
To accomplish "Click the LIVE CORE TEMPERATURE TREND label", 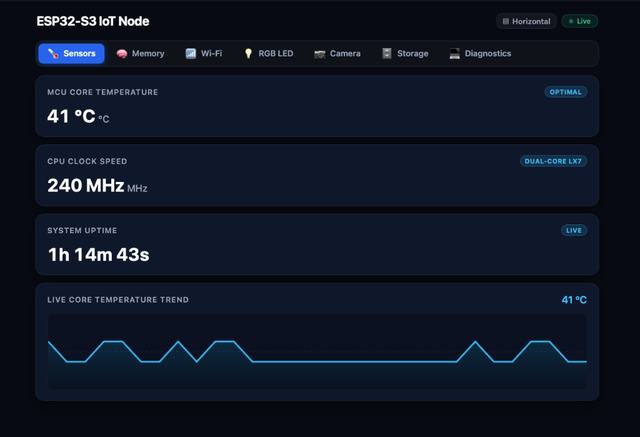I will pos(118,299).
